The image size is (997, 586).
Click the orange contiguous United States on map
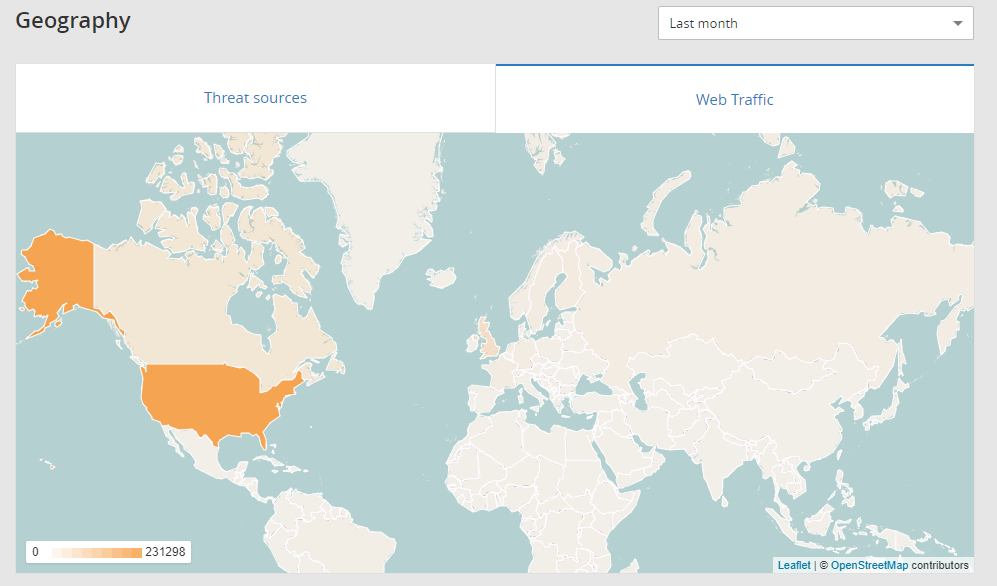(x=210, y=400)
